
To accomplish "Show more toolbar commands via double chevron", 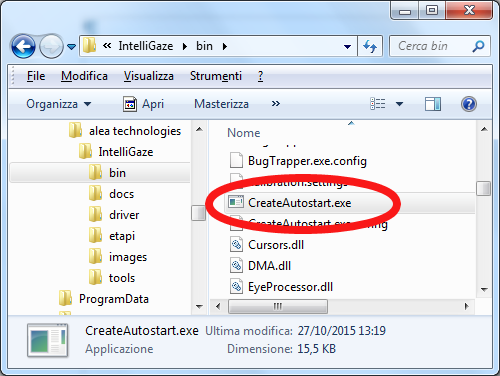I will pyautogui.click(x=276, y=104).
